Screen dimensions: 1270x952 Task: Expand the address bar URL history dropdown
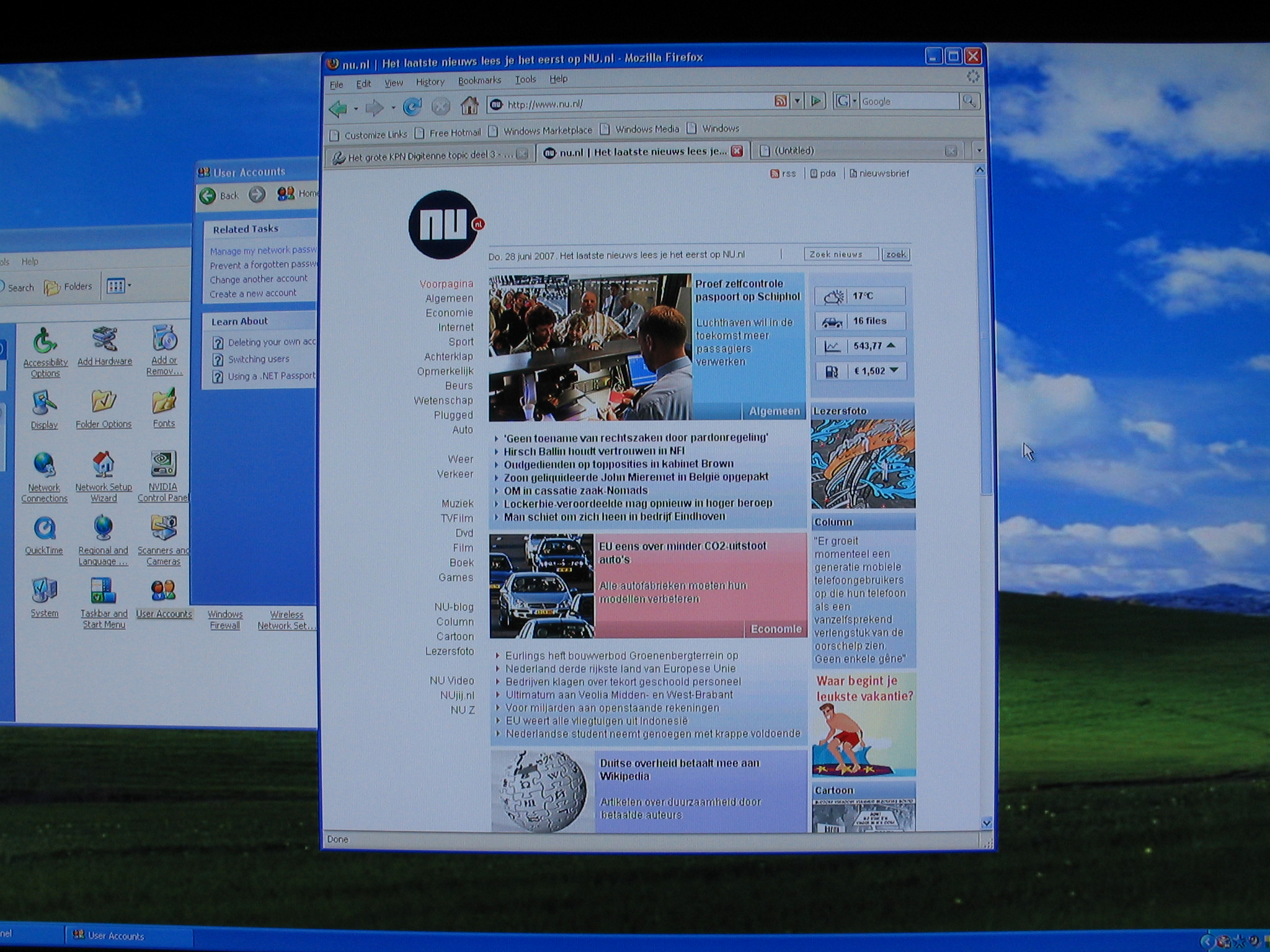pos(797,101)
